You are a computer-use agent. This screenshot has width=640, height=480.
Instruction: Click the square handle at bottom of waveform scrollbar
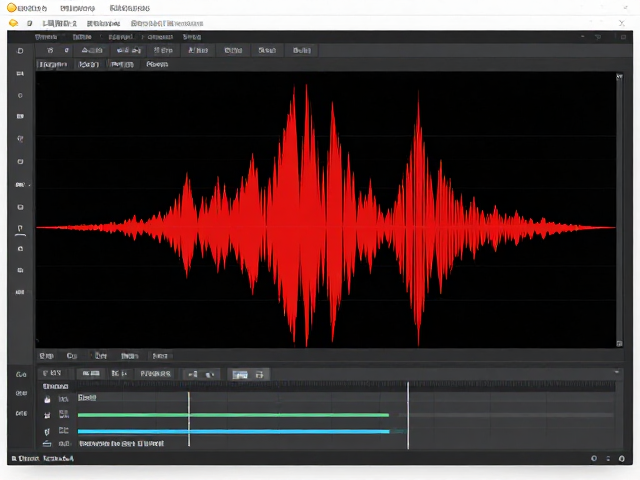click(620, 344)
